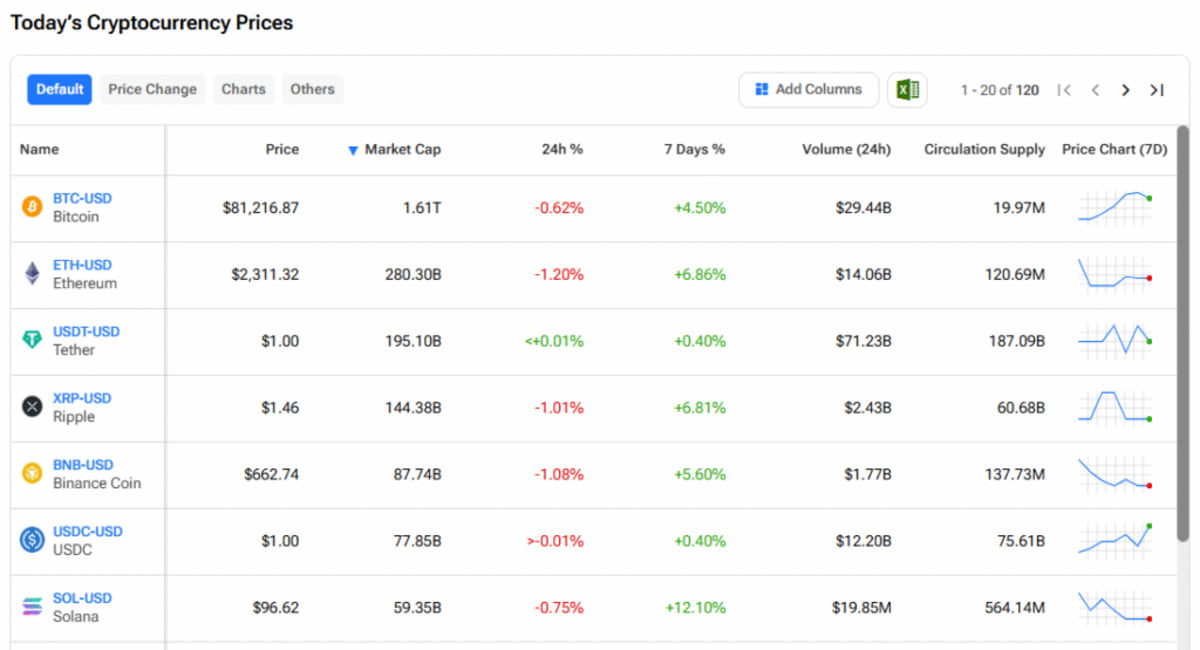Click Tether market cap 195.10B
The image size is (1200, 650).
413,341
